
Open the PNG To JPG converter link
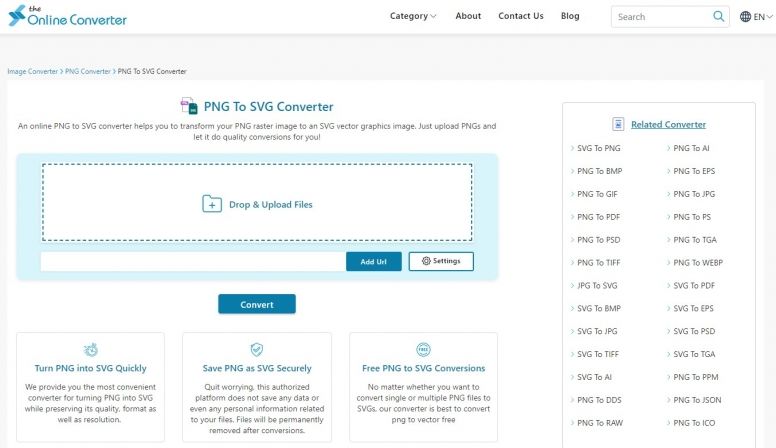click(694, 194)
